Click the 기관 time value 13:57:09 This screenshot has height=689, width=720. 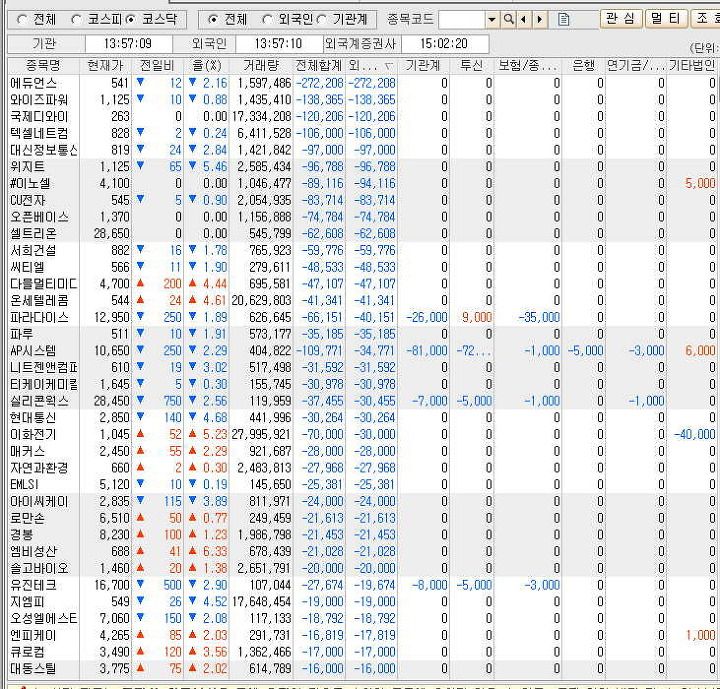[x=128, y=44]
